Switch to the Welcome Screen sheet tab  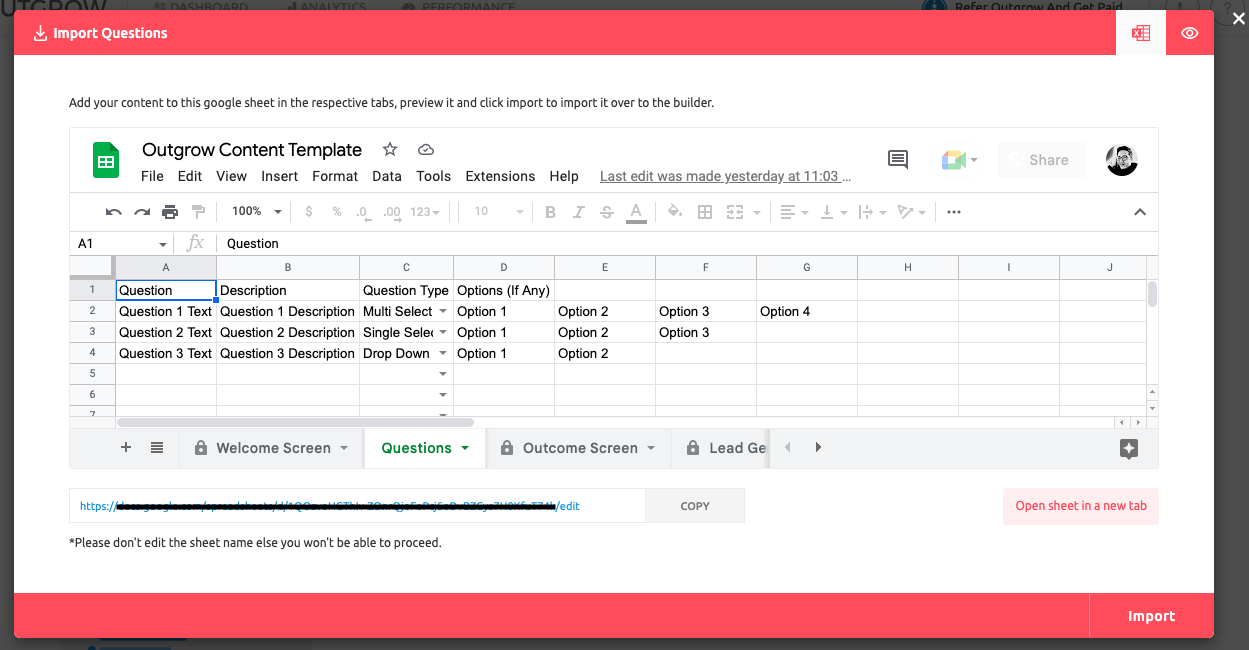(273, 448)
